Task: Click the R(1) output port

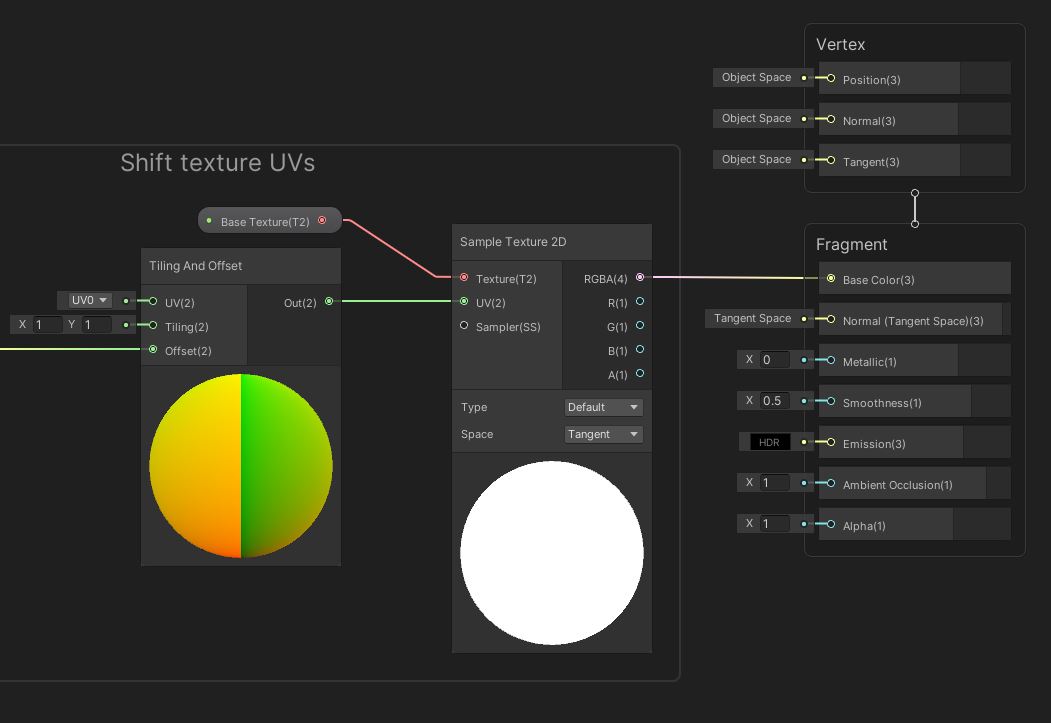Action: pos(640,302)
